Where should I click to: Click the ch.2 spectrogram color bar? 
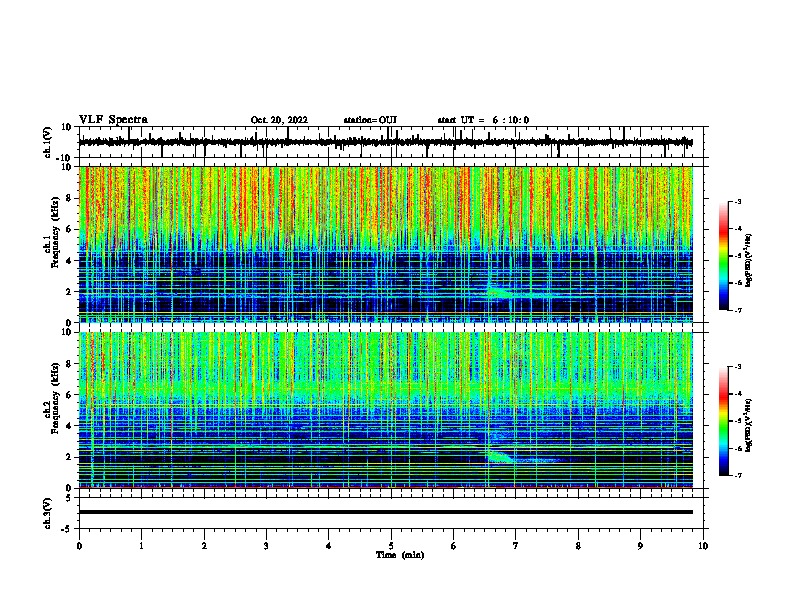tap(723, 421)
